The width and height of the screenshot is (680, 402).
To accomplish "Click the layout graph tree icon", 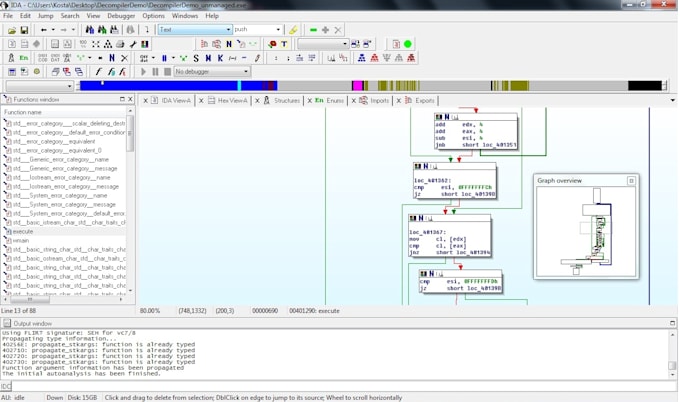I will (108, 44).
